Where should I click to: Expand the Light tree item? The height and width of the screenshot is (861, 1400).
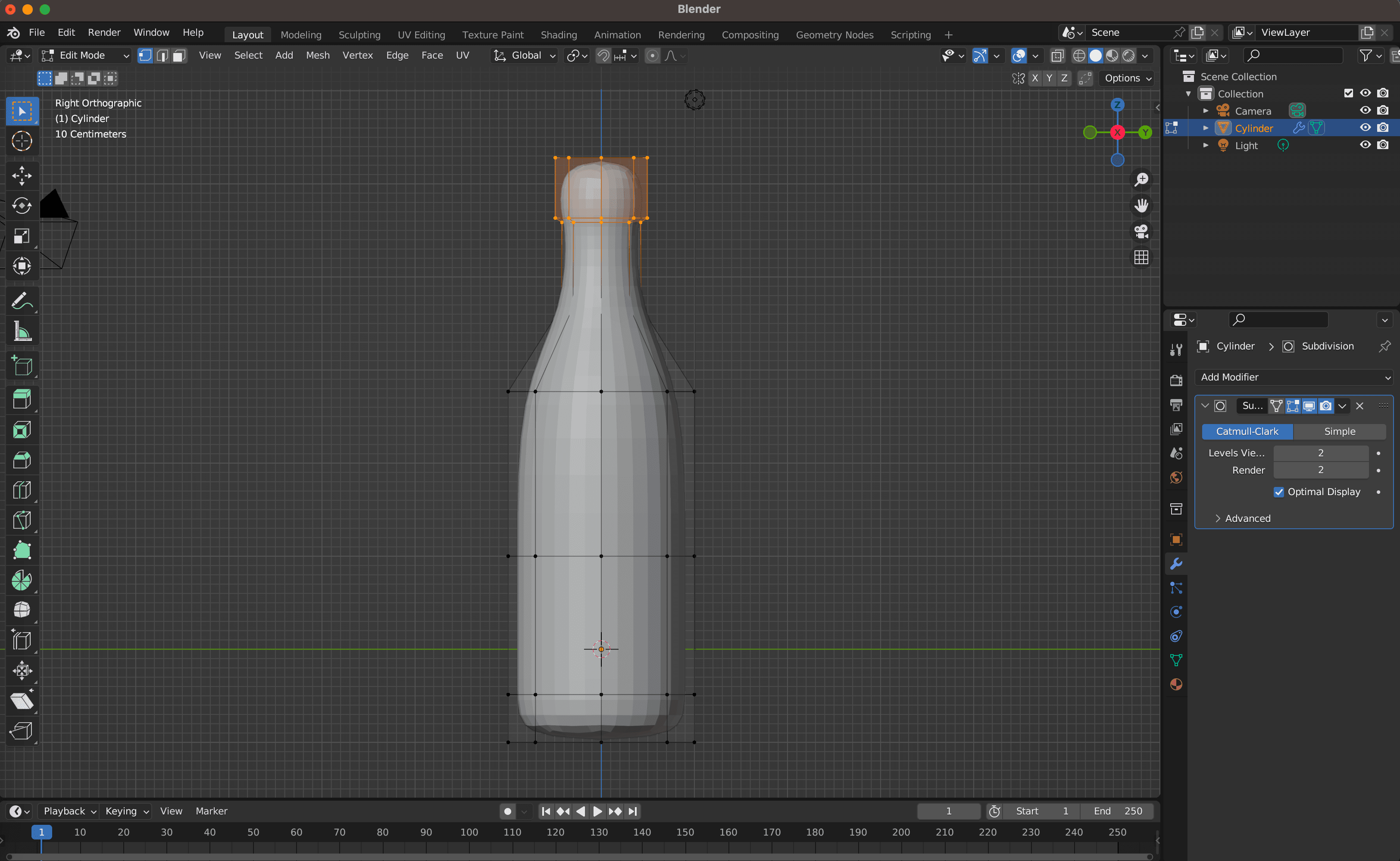click(x=1206, y=145)
